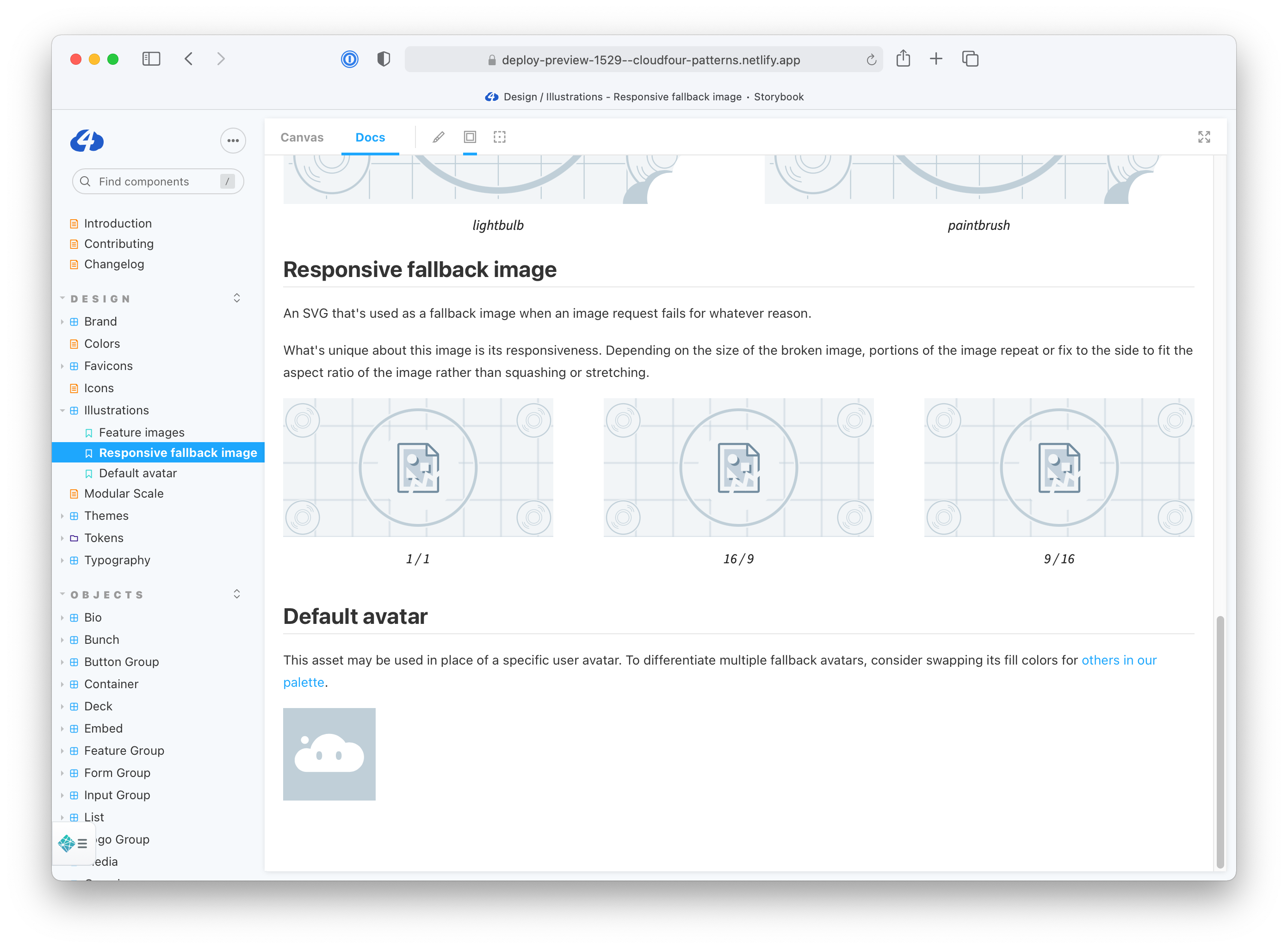The image size is (1288, 949).
Task: Click the Share icon in Safari toolbar
Action: (x=903, y=59)
